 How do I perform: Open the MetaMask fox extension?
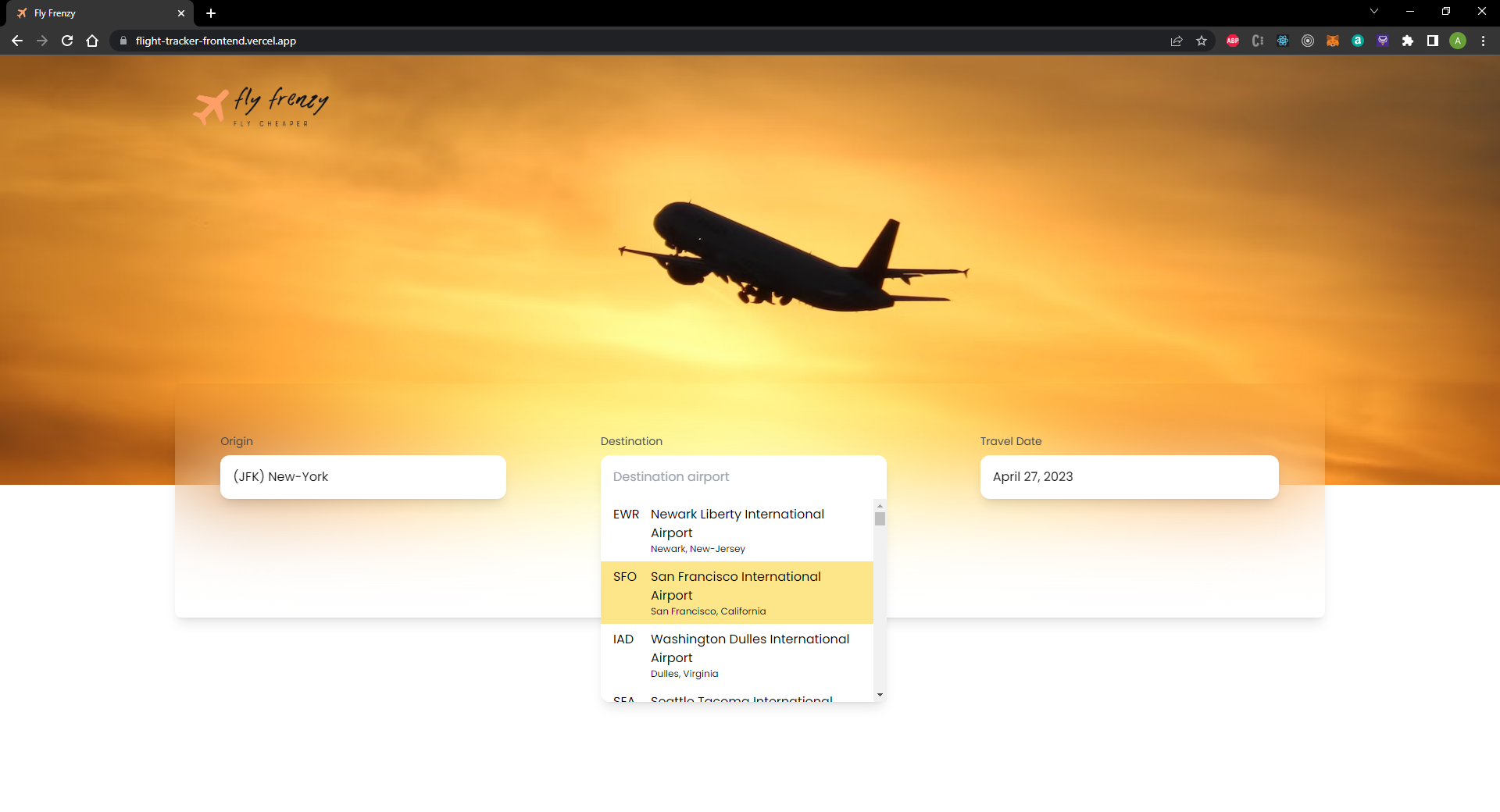click(x=1333, y=41)
